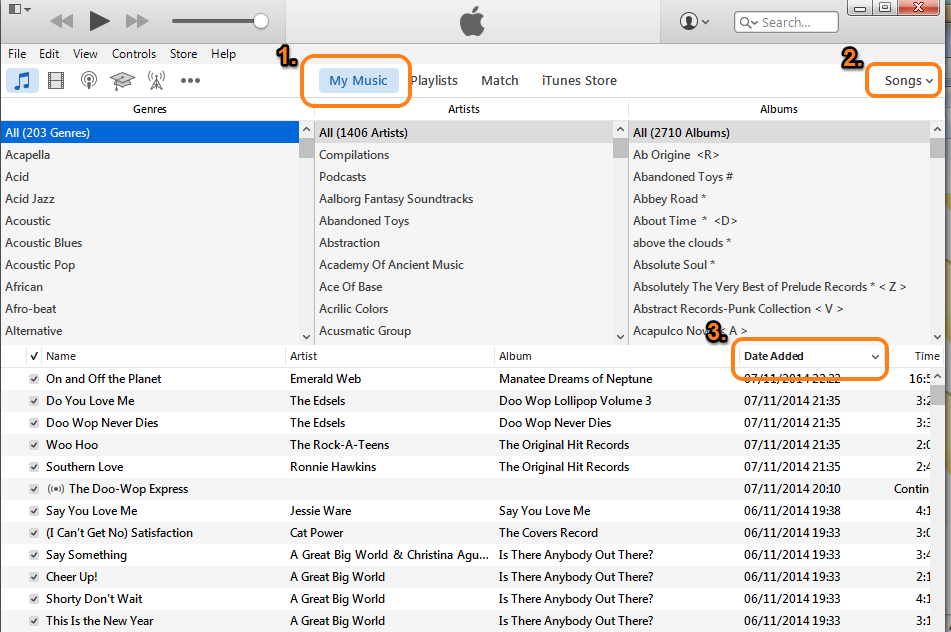951x632 pixels.
Task: Open the user account menu
Action: coord(694,22)
